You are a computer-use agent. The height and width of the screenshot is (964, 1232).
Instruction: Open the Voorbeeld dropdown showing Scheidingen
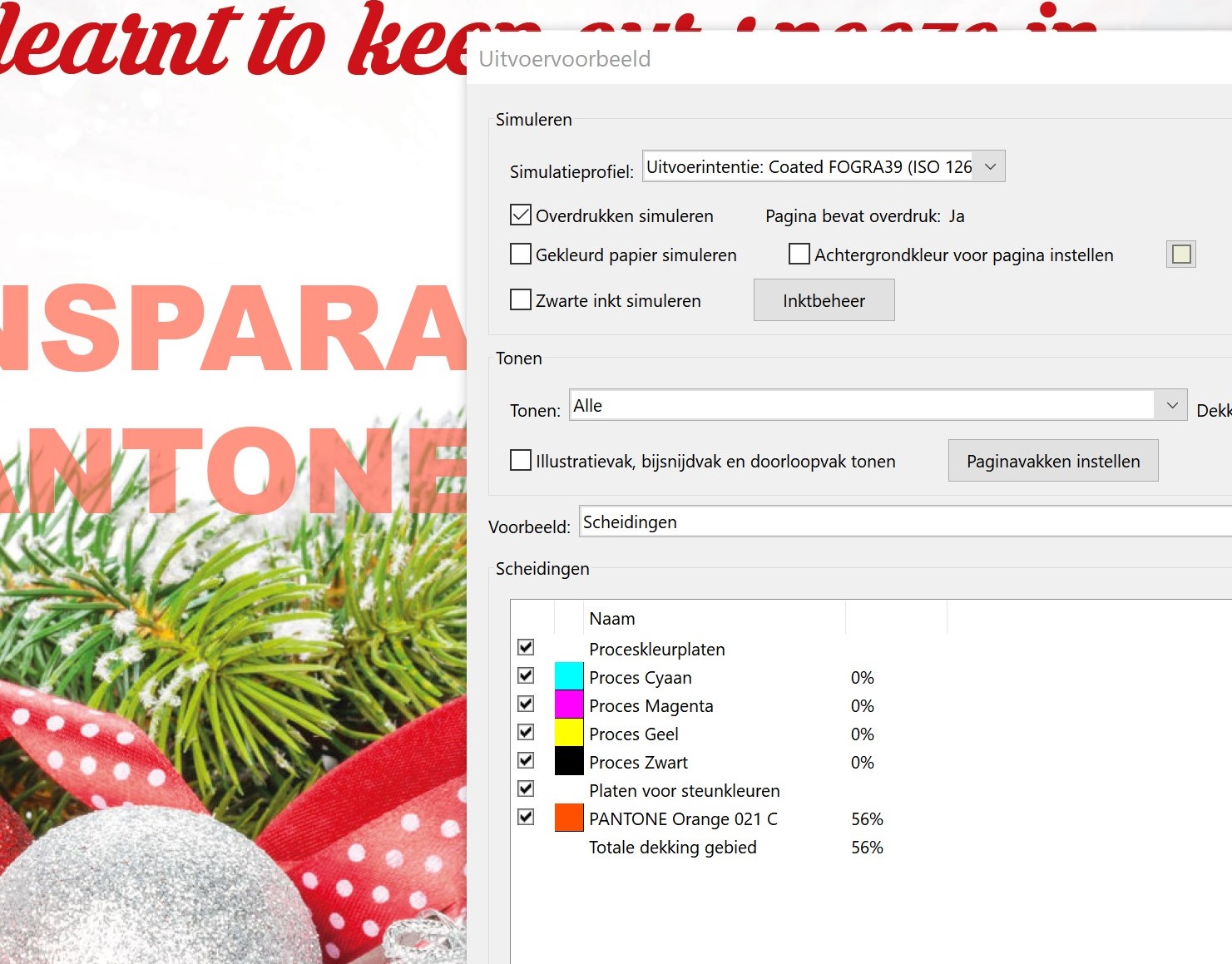pos(905,522)
